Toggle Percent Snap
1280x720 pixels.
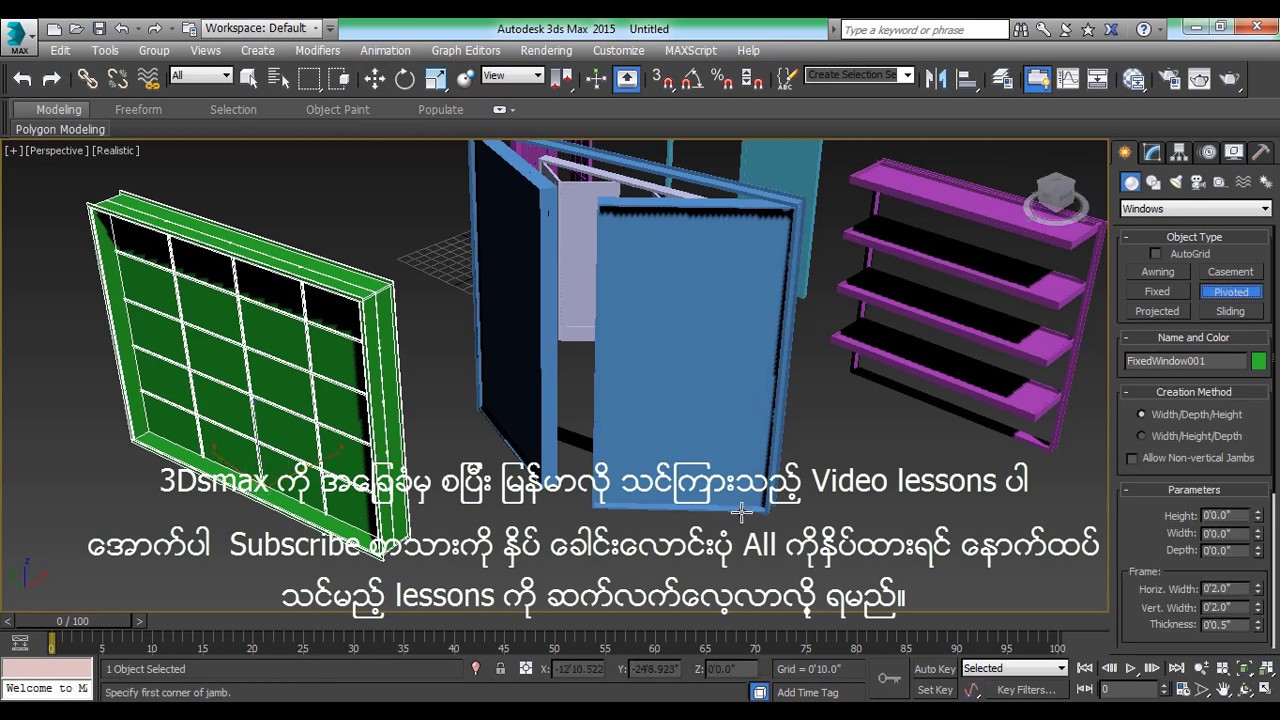(x=722, y=78)
